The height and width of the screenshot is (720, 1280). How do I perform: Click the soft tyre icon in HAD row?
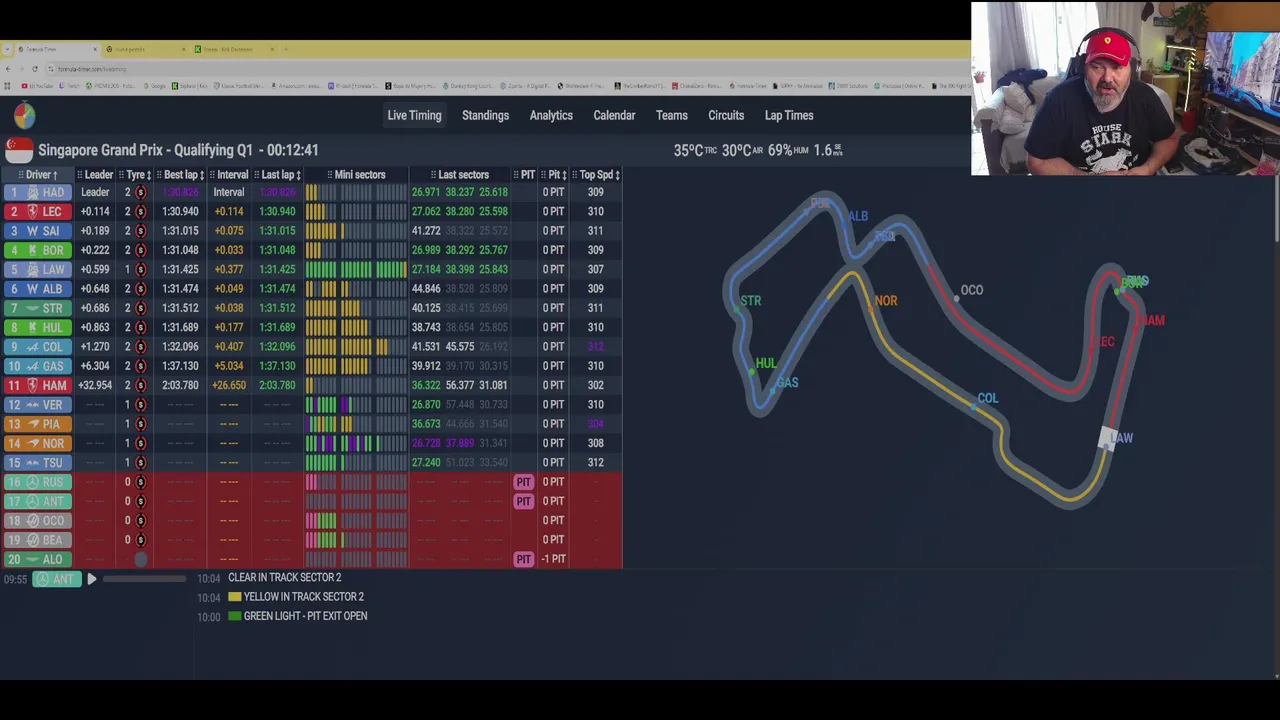141,192
